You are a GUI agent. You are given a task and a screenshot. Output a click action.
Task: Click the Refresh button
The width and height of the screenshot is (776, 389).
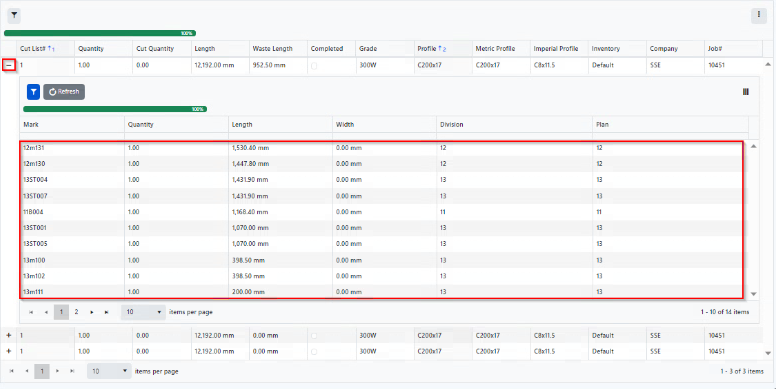tap(64, 92)
